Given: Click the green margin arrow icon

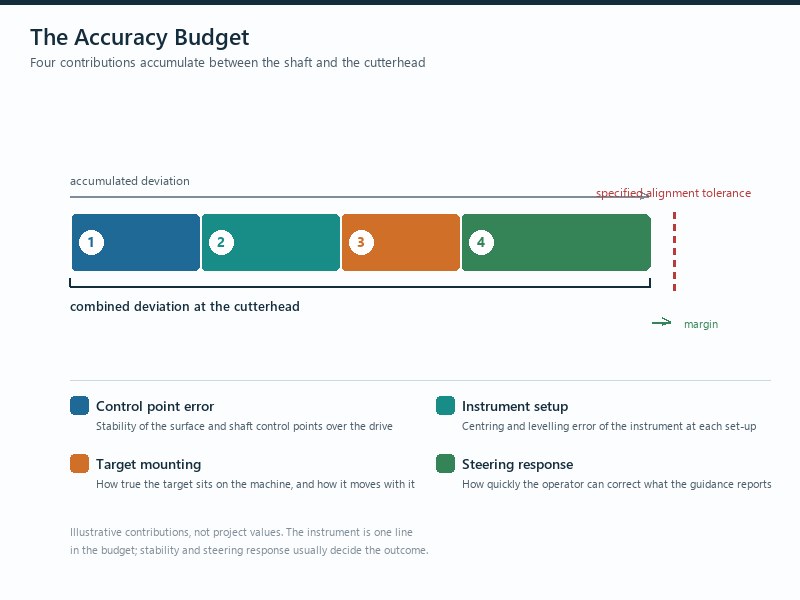Looking at the screenshot, I should 662,322.
